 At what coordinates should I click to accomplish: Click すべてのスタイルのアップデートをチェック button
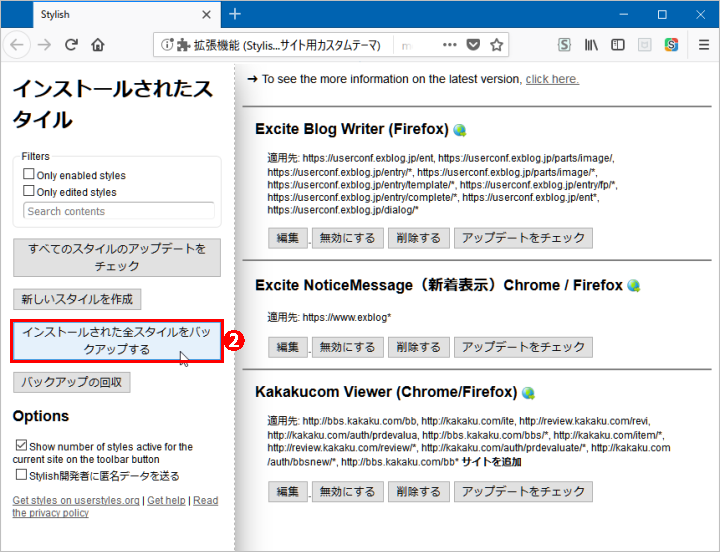117,258
